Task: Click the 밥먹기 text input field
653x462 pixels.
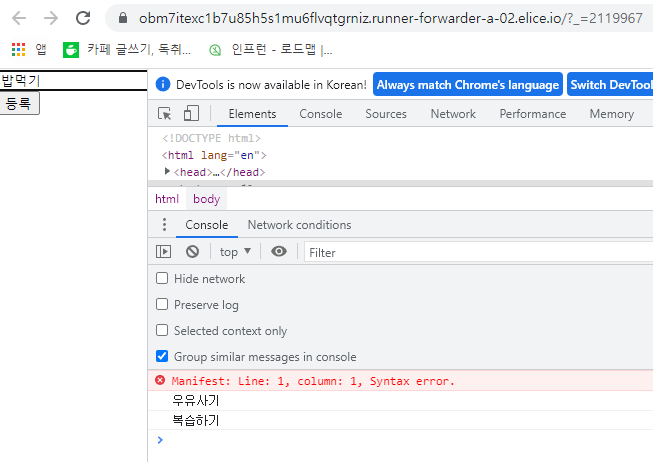Action: coord(73,80)
